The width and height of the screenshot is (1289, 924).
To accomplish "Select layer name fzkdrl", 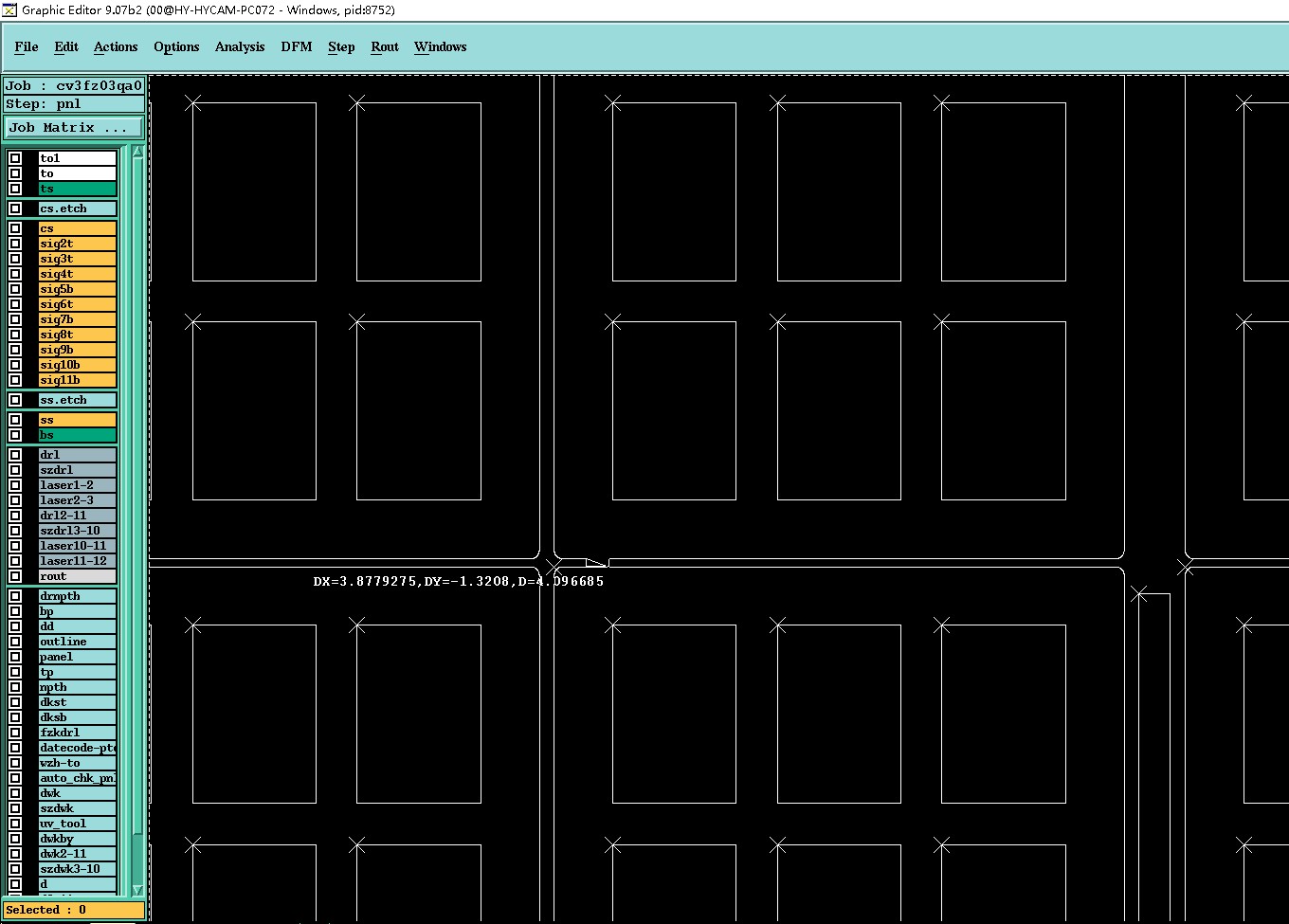I will click(x=78, y=733).
